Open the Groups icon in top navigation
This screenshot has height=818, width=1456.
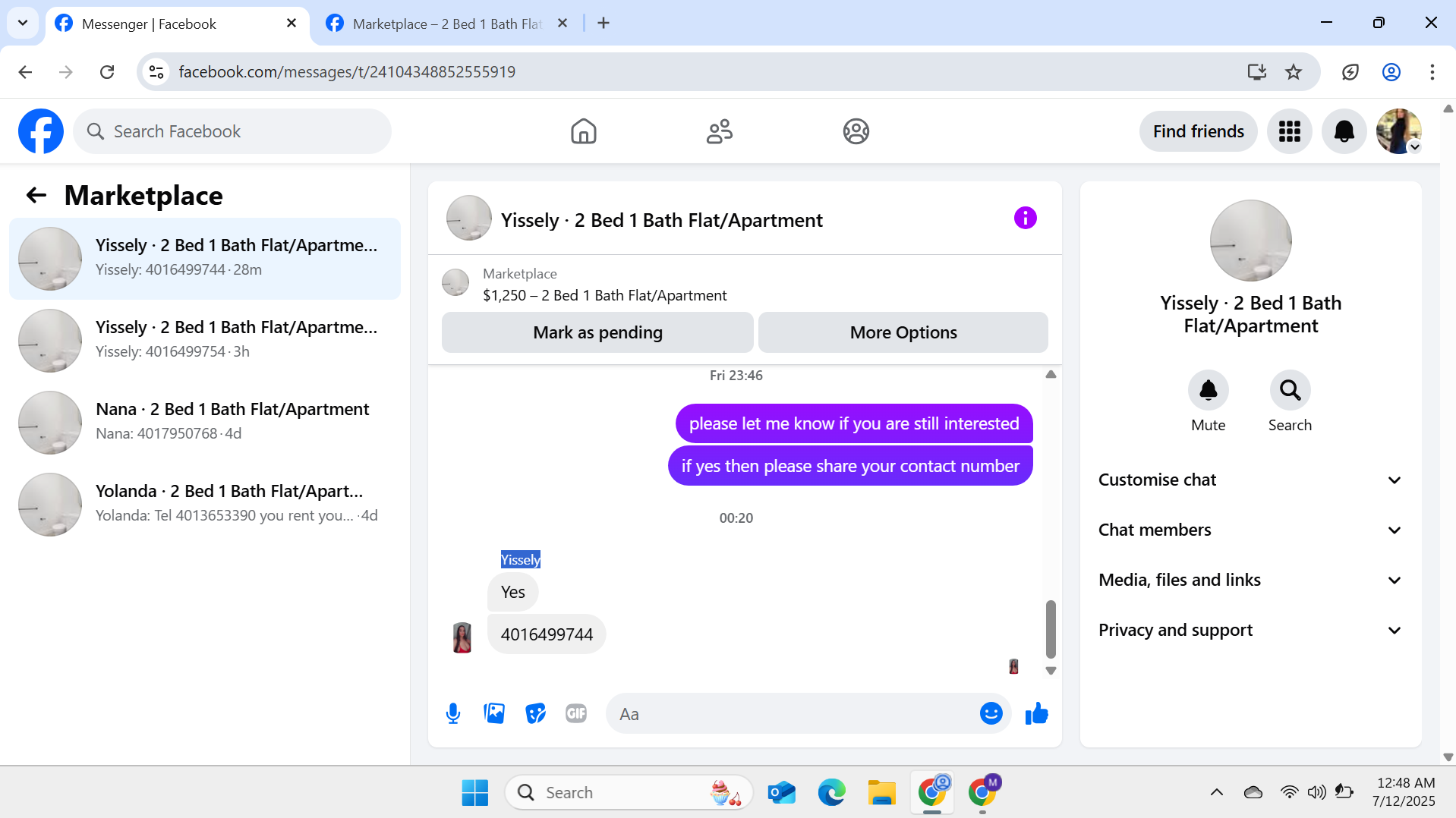(856, 131)
